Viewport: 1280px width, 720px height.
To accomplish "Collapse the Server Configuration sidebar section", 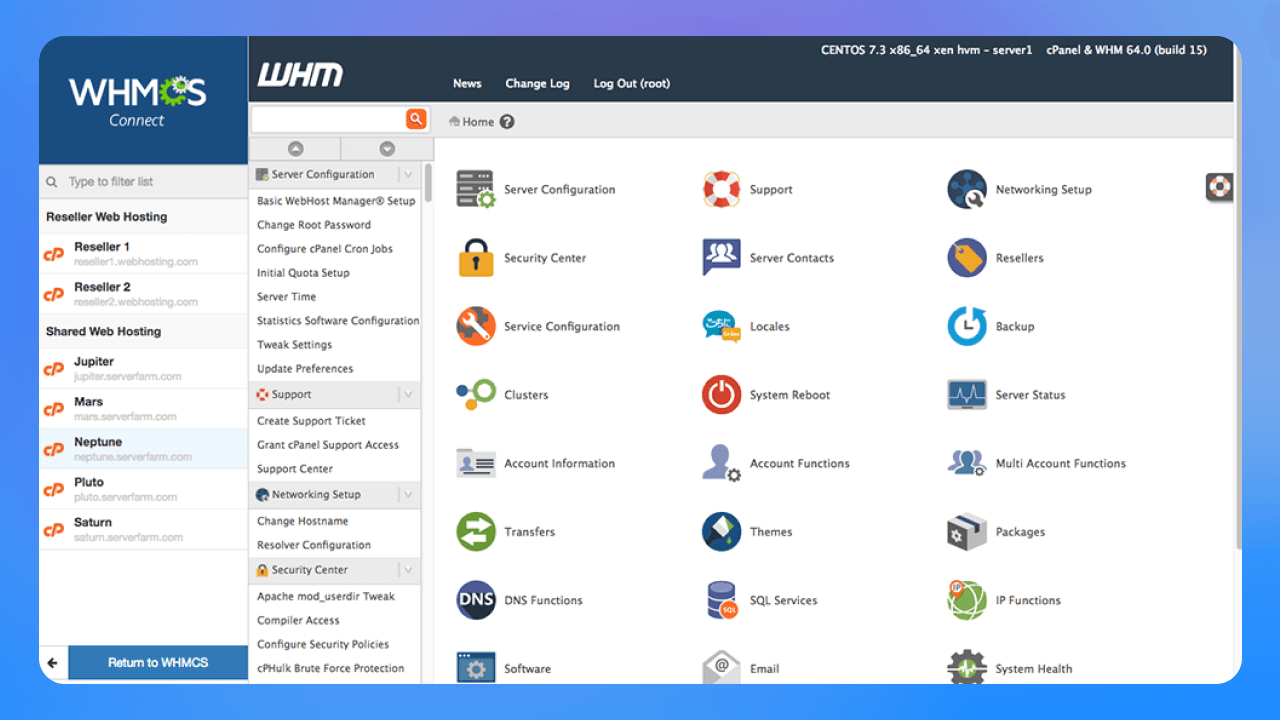I will (407, 175).
